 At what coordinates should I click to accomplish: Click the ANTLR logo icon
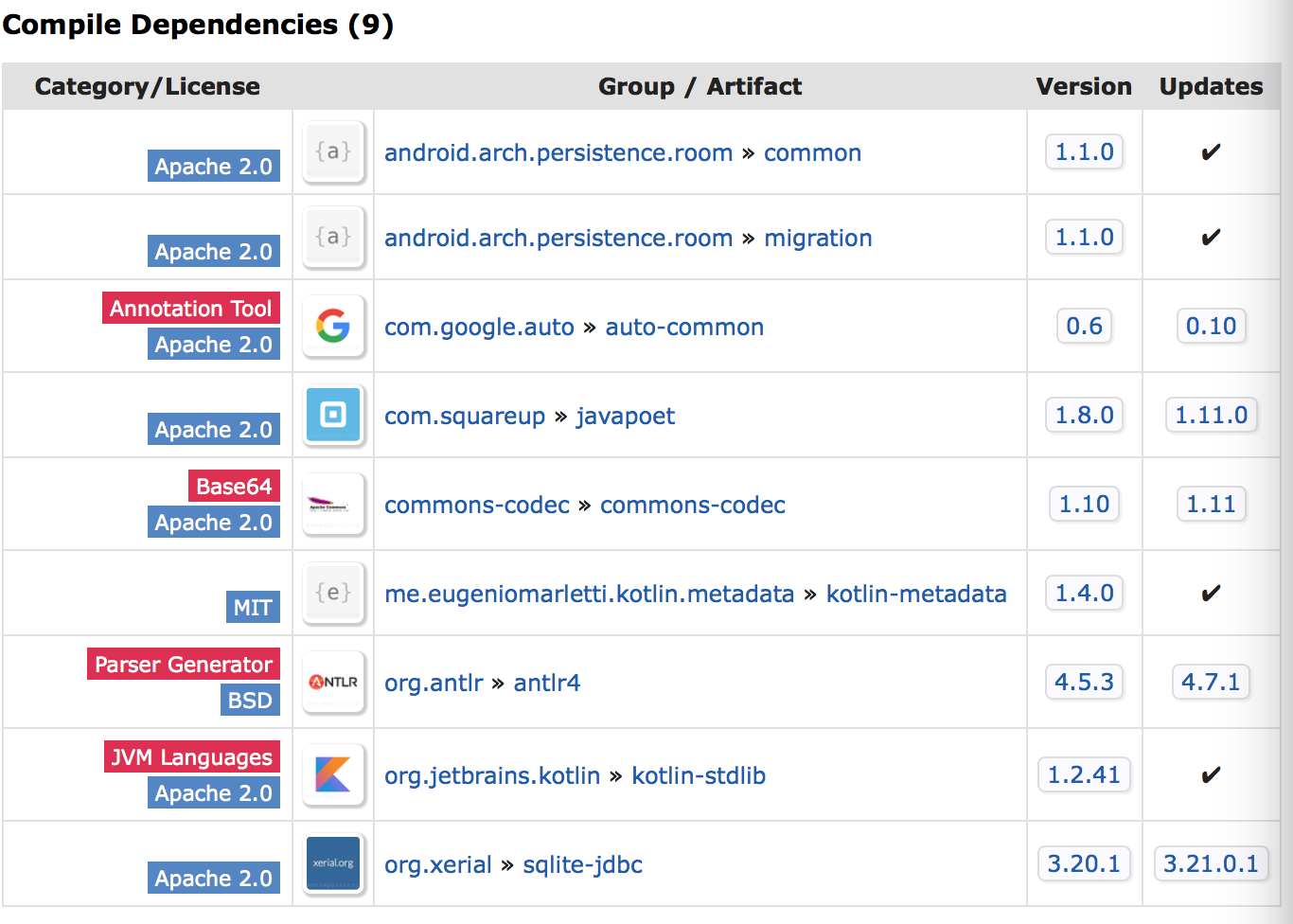pyautogui.click(x=333, y=682)
